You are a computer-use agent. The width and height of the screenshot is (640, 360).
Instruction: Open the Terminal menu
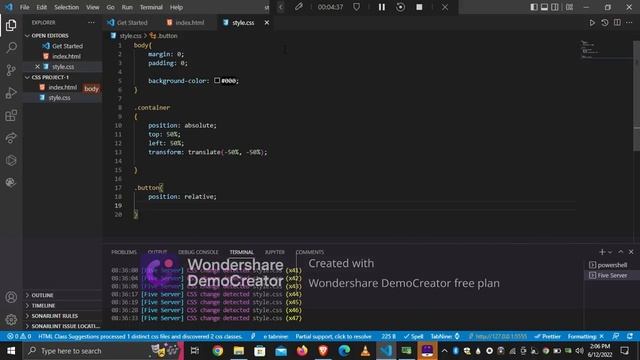click(x=151, y=7)
